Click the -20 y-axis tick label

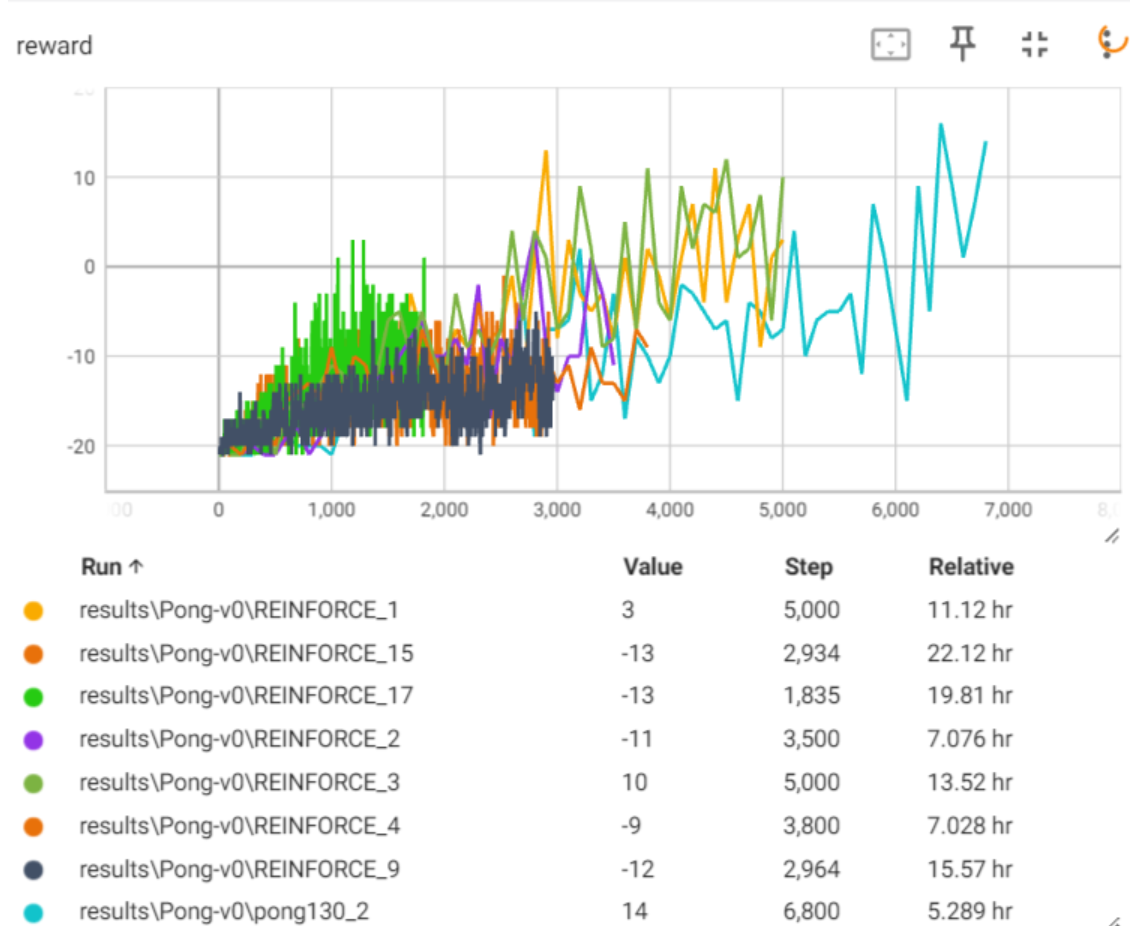(x=81, y=447)
